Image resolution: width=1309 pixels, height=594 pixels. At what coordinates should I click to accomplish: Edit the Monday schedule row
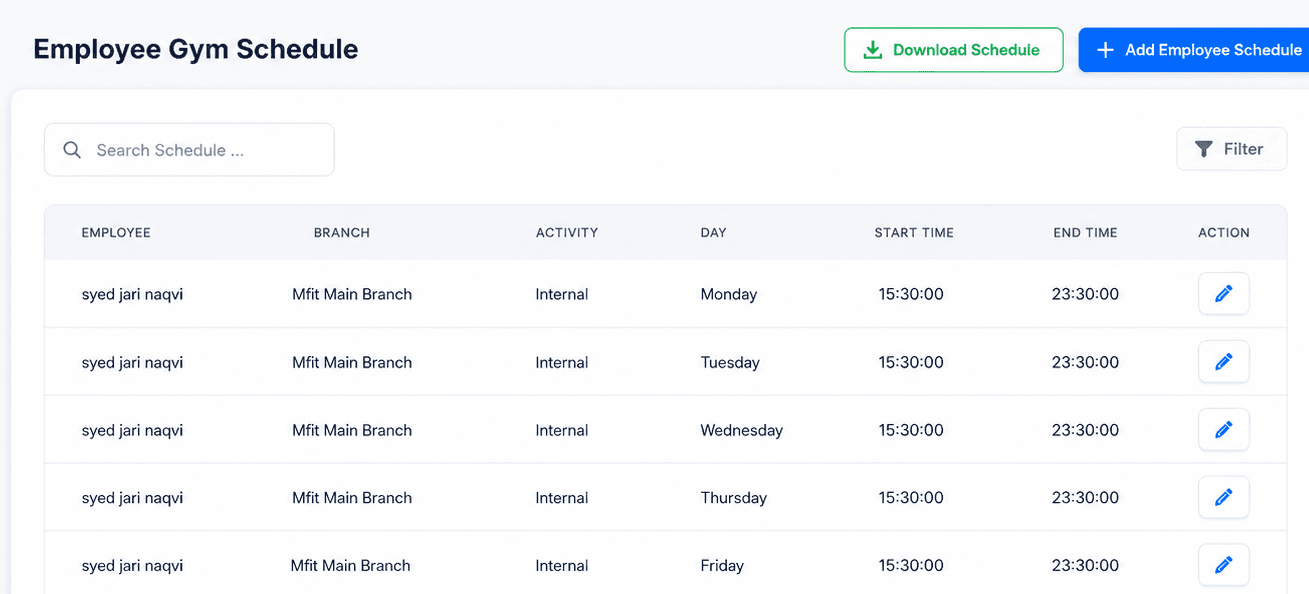tap(1223, 294)
